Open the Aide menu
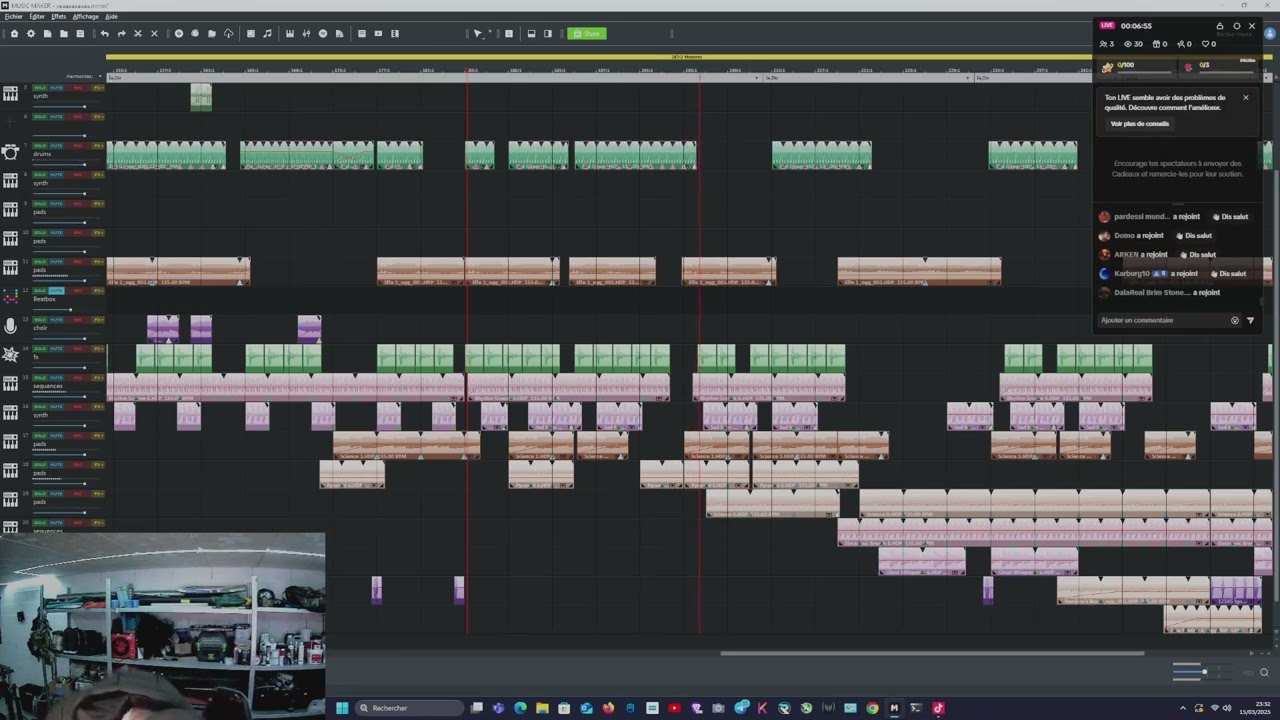Viewport: 1280px width, 720px height. point(111,16)
